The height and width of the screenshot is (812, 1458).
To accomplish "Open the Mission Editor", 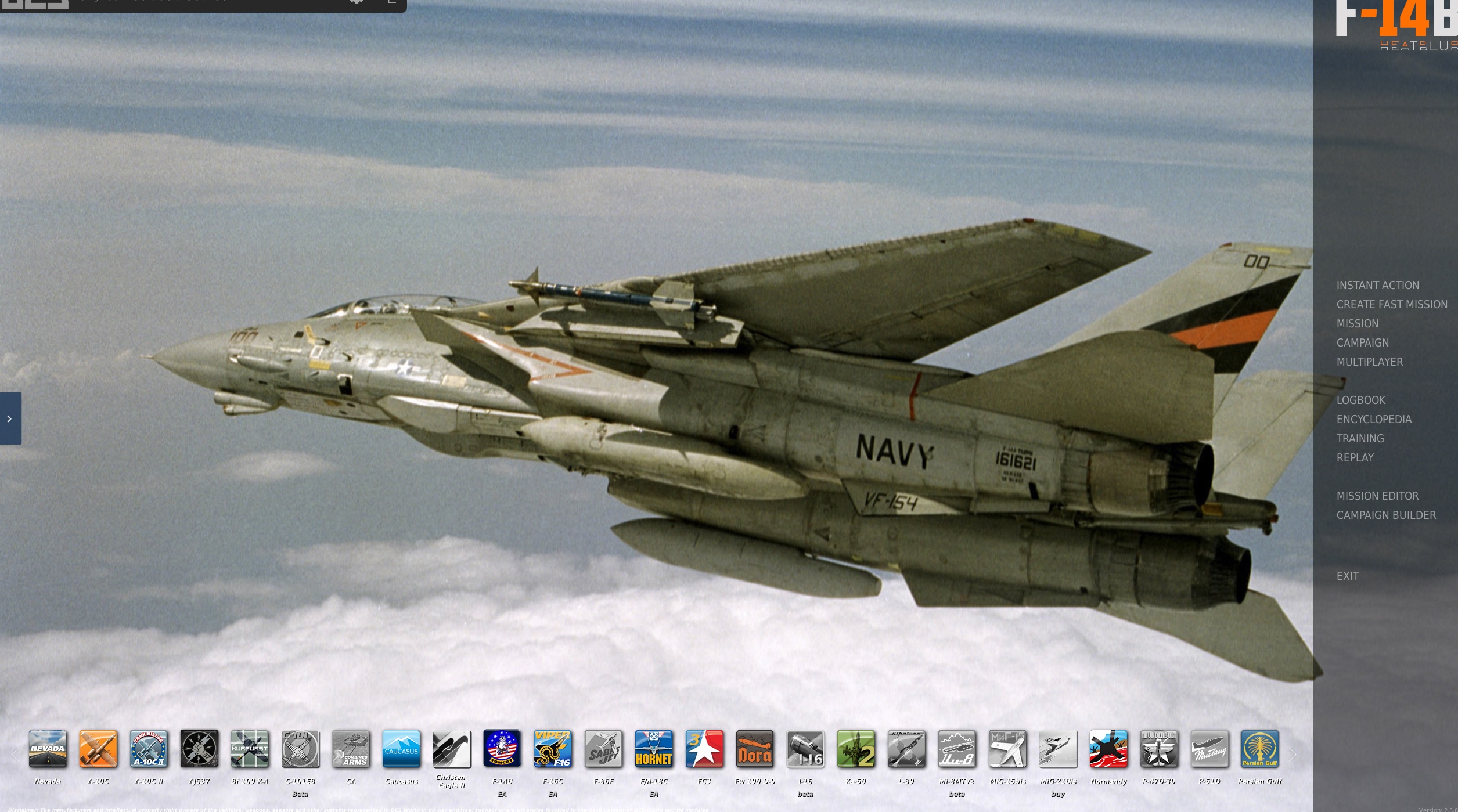I will 1377,496.
